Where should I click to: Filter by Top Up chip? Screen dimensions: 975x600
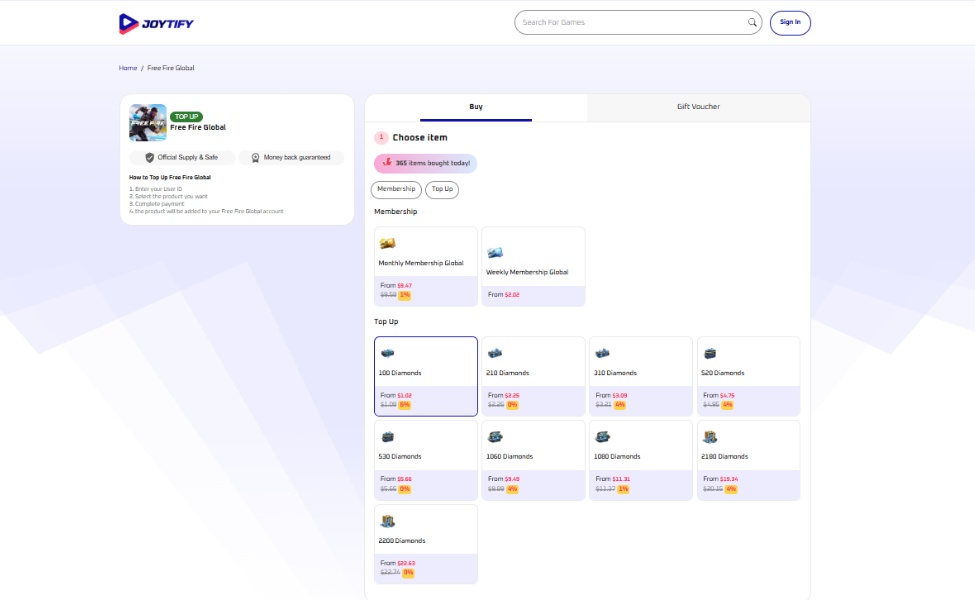pyautogui.click(x=442, y=189)
